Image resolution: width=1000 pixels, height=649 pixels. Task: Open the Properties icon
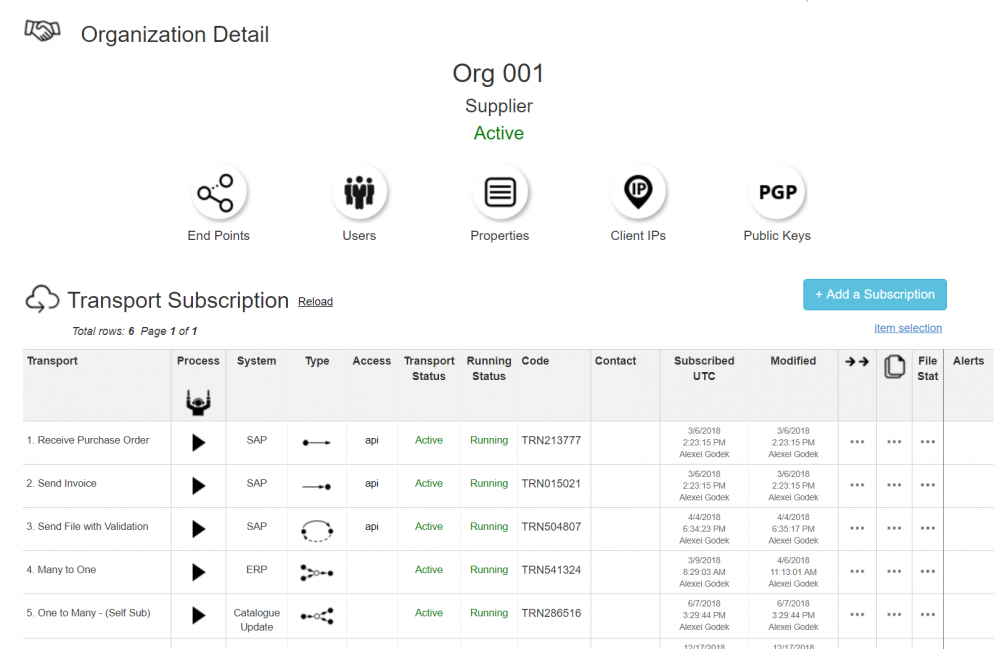tap(499, 192)
